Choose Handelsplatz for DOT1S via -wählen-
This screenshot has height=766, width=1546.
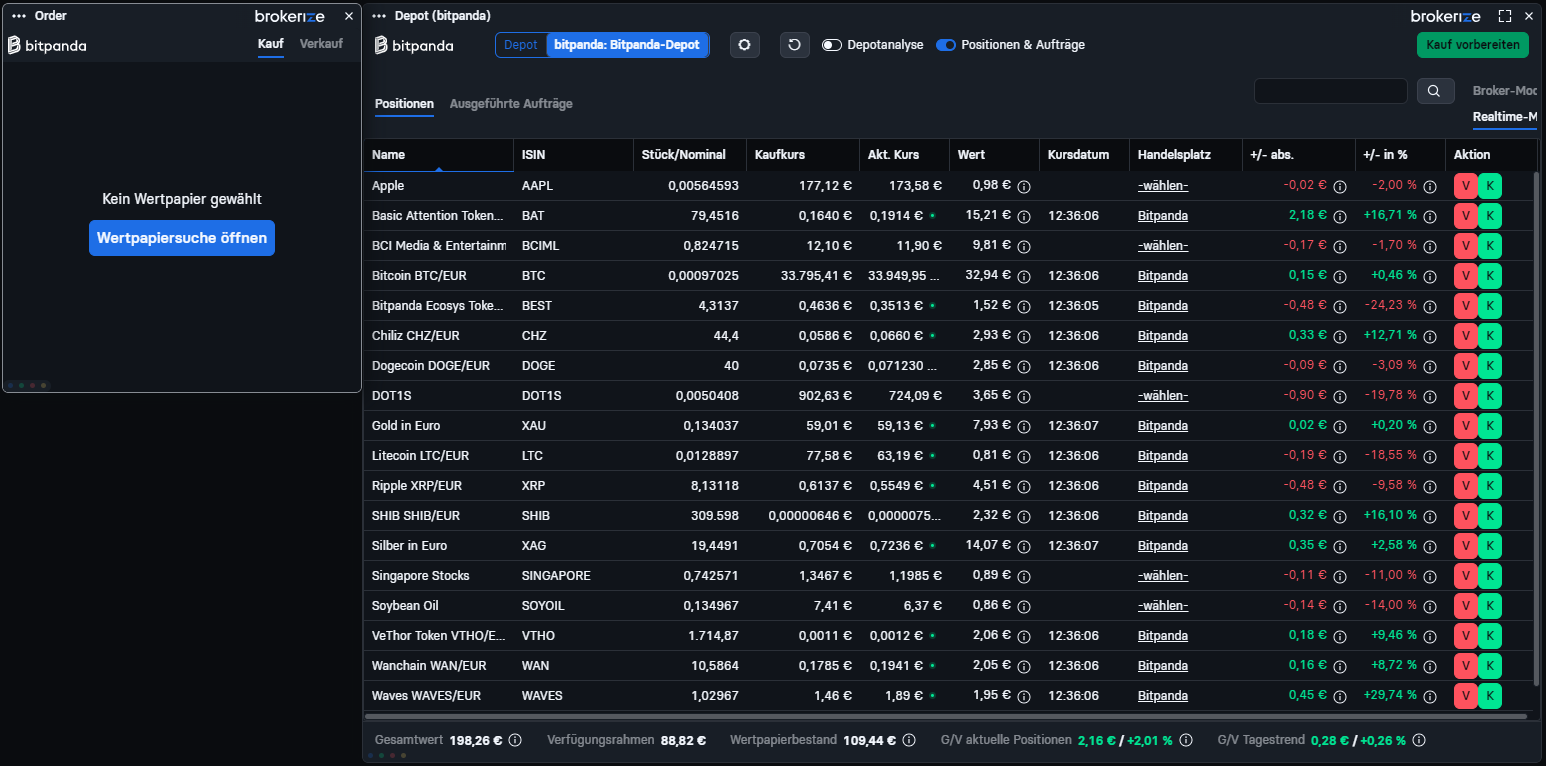[1163, 396]
